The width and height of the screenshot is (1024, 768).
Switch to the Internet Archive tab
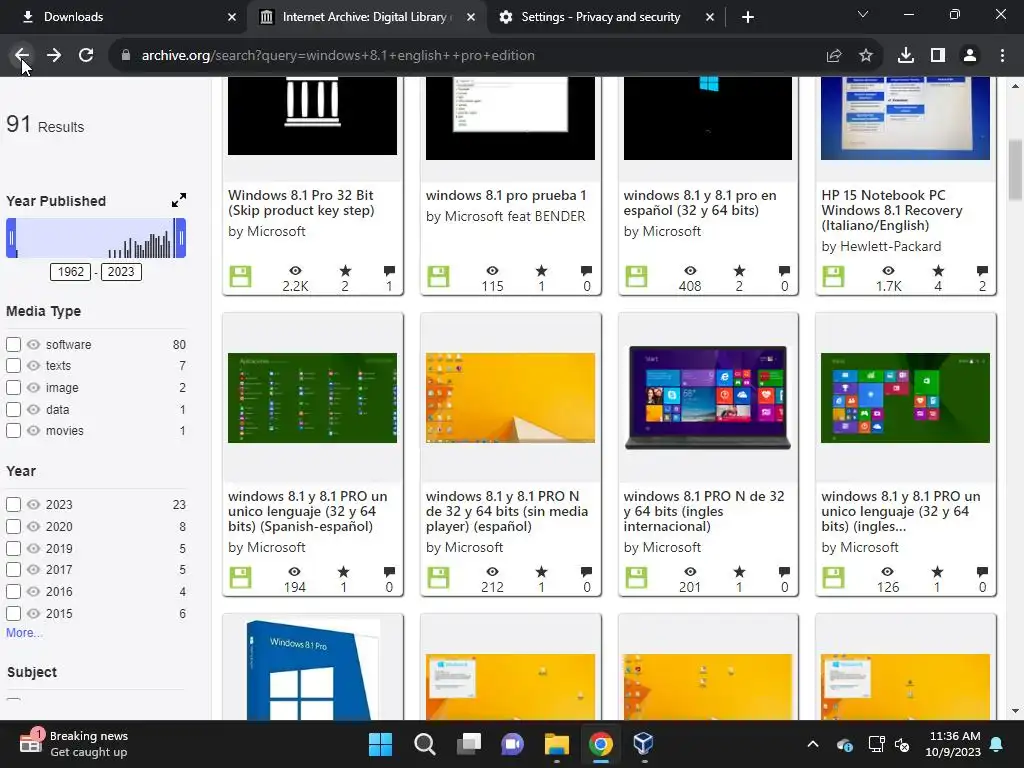coord(366,17)
